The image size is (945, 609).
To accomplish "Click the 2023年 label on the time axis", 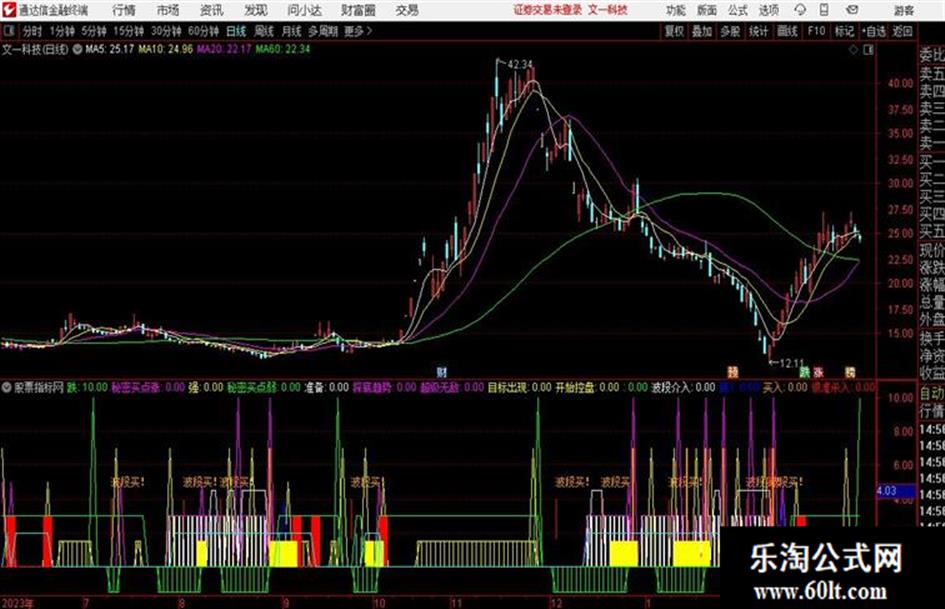I will click(x=17, y=602).
